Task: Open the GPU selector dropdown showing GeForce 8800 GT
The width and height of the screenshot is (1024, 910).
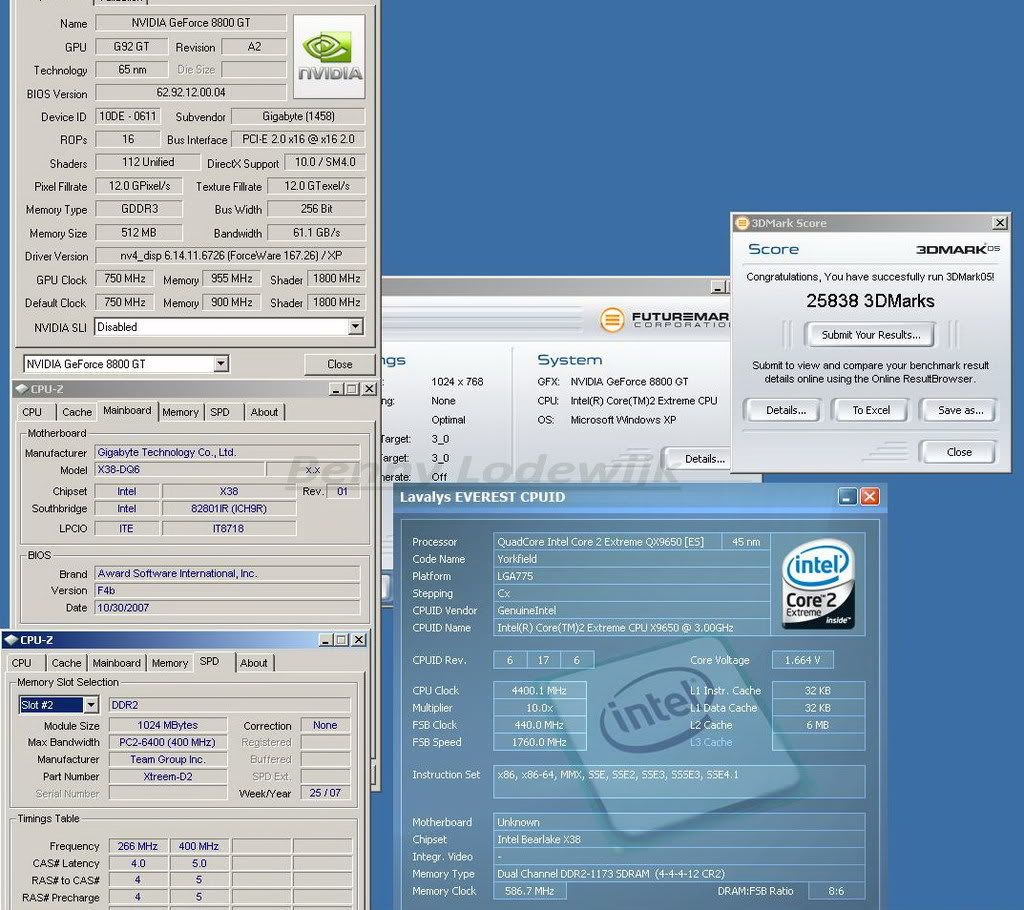Action: click(221, 364)
